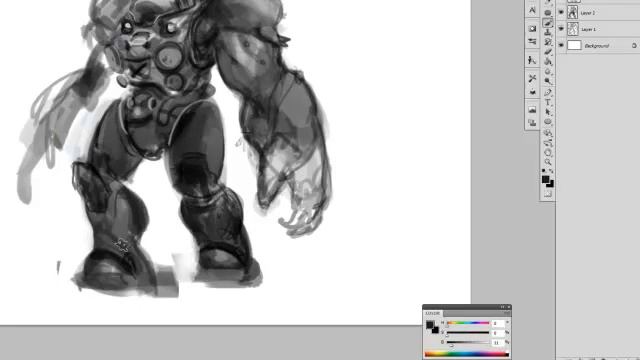Select the Brush tool

pos(548,23)
